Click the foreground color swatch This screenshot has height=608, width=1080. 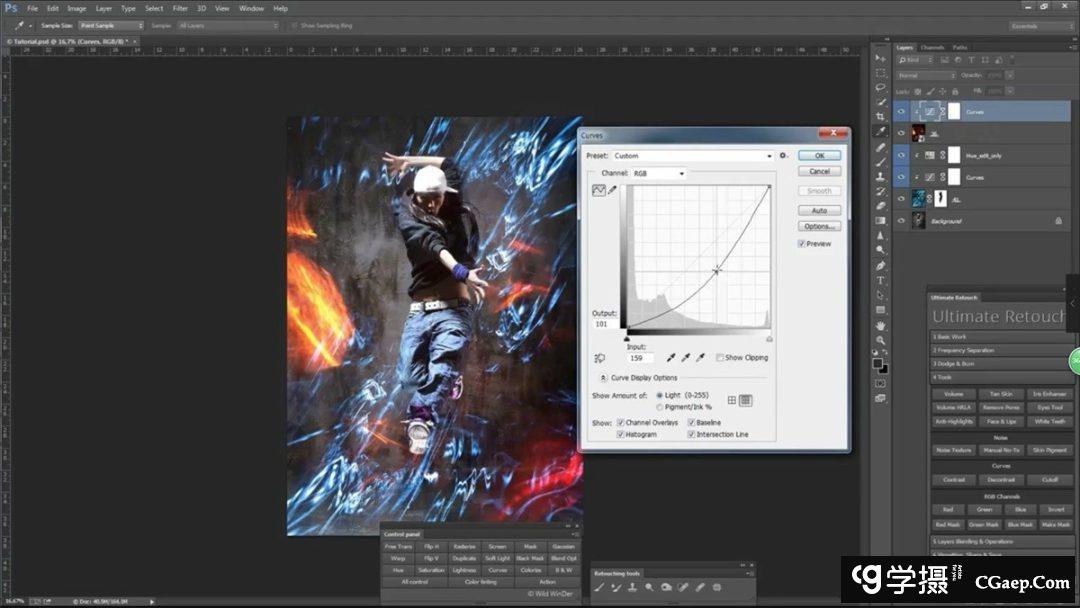tap(879, 363)
